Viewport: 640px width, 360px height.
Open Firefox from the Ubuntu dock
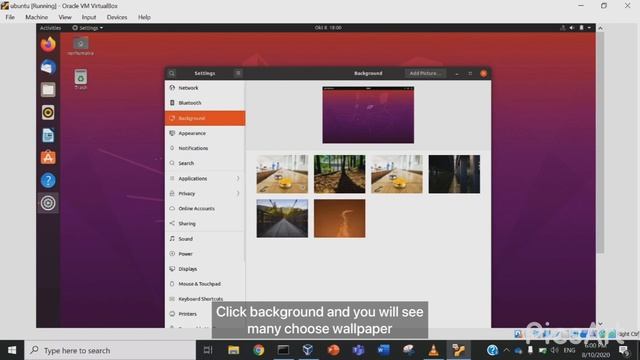click(x=48, y=44)
